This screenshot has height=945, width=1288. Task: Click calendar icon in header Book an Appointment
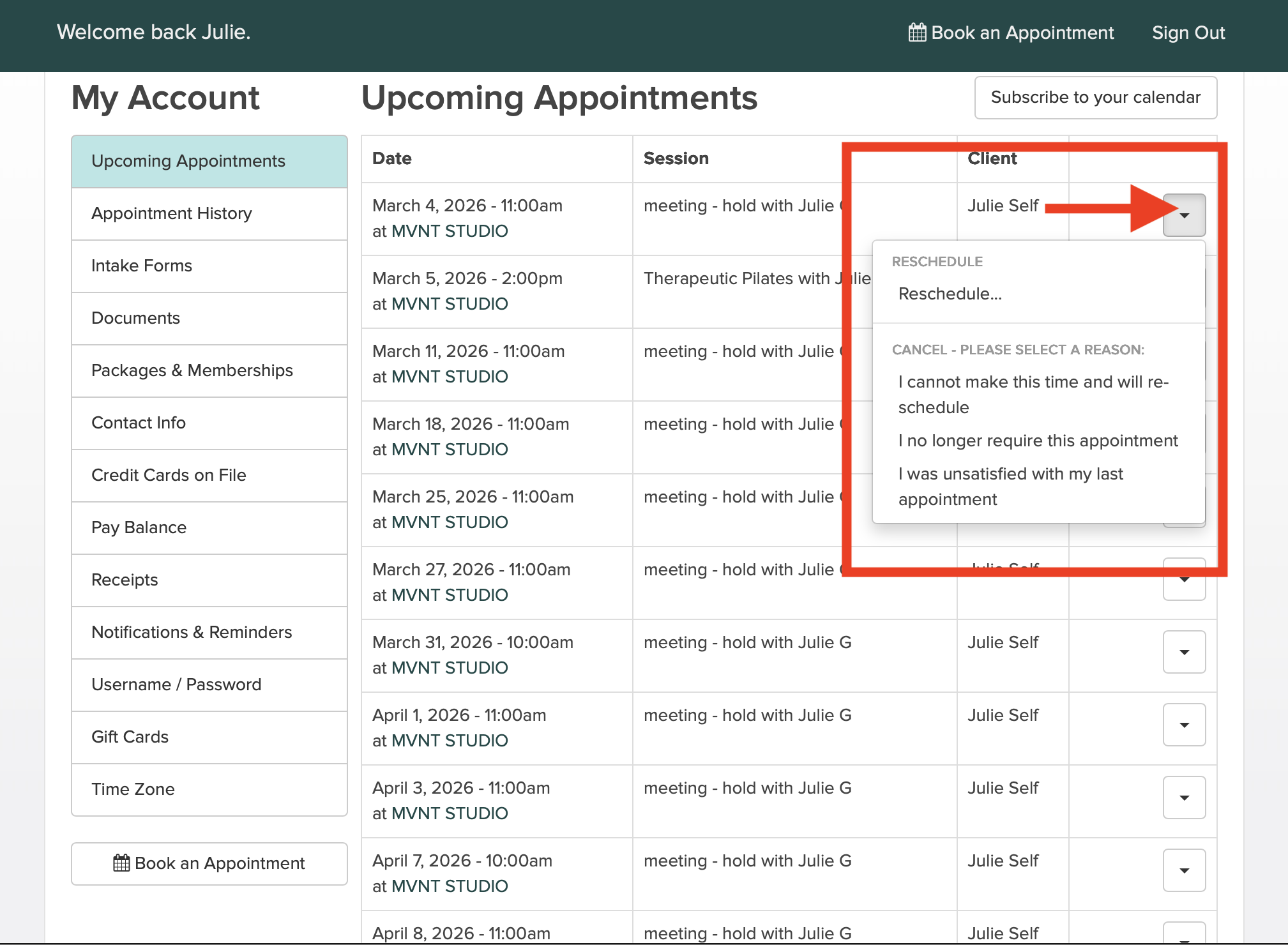point(917,33)
